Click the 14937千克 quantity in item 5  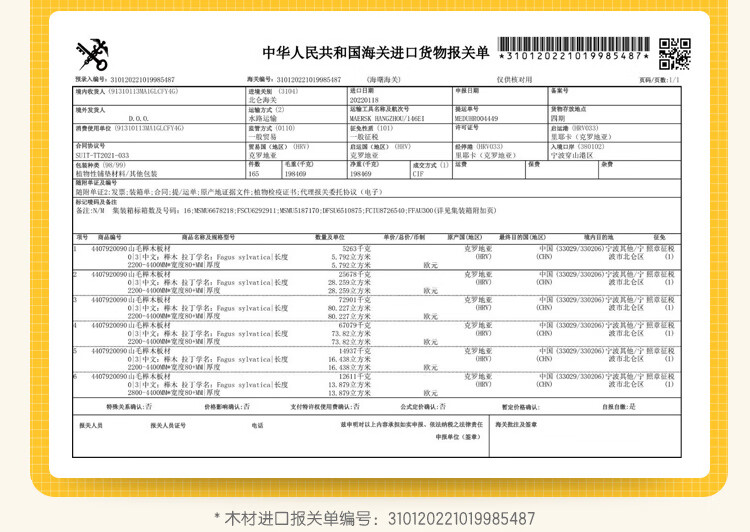(354, 351)
